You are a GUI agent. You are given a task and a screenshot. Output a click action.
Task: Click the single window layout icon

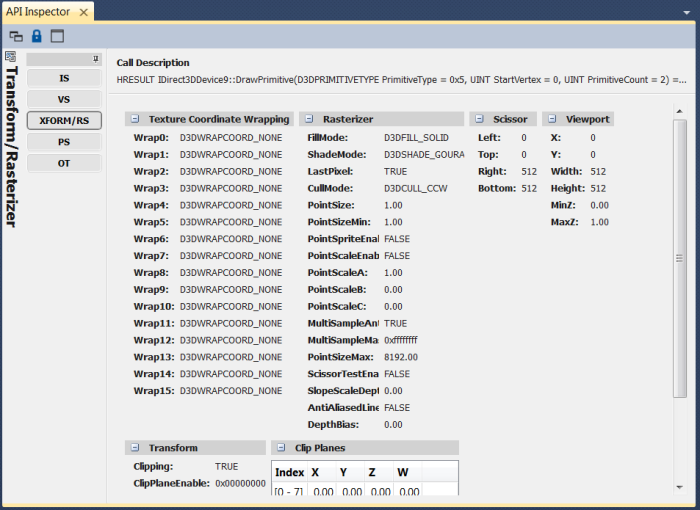click(57, 36)
